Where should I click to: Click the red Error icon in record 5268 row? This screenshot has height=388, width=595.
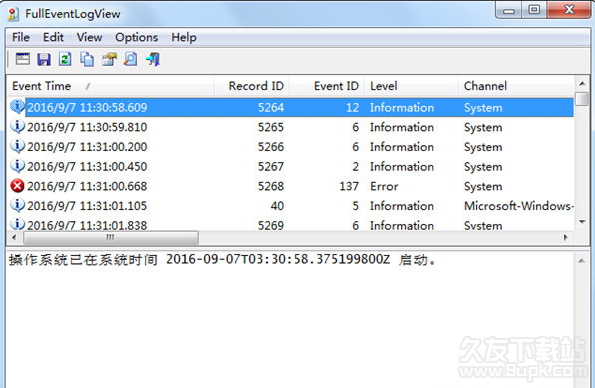coord(17,186)
